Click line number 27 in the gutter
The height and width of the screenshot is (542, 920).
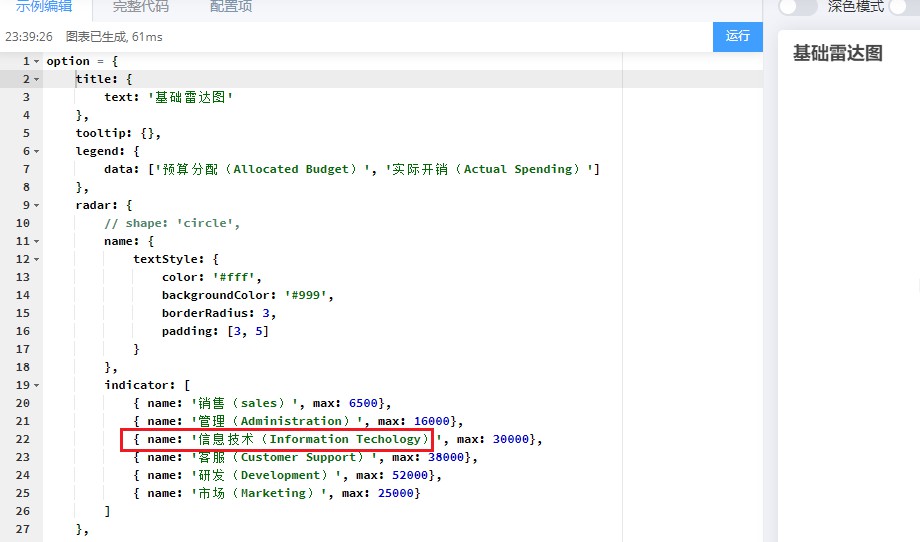coord(22,529)
